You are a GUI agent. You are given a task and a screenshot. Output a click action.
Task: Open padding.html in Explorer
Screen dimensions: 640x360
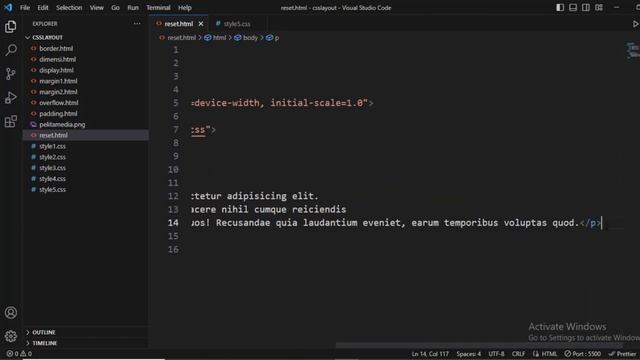[x=58, y=113]
